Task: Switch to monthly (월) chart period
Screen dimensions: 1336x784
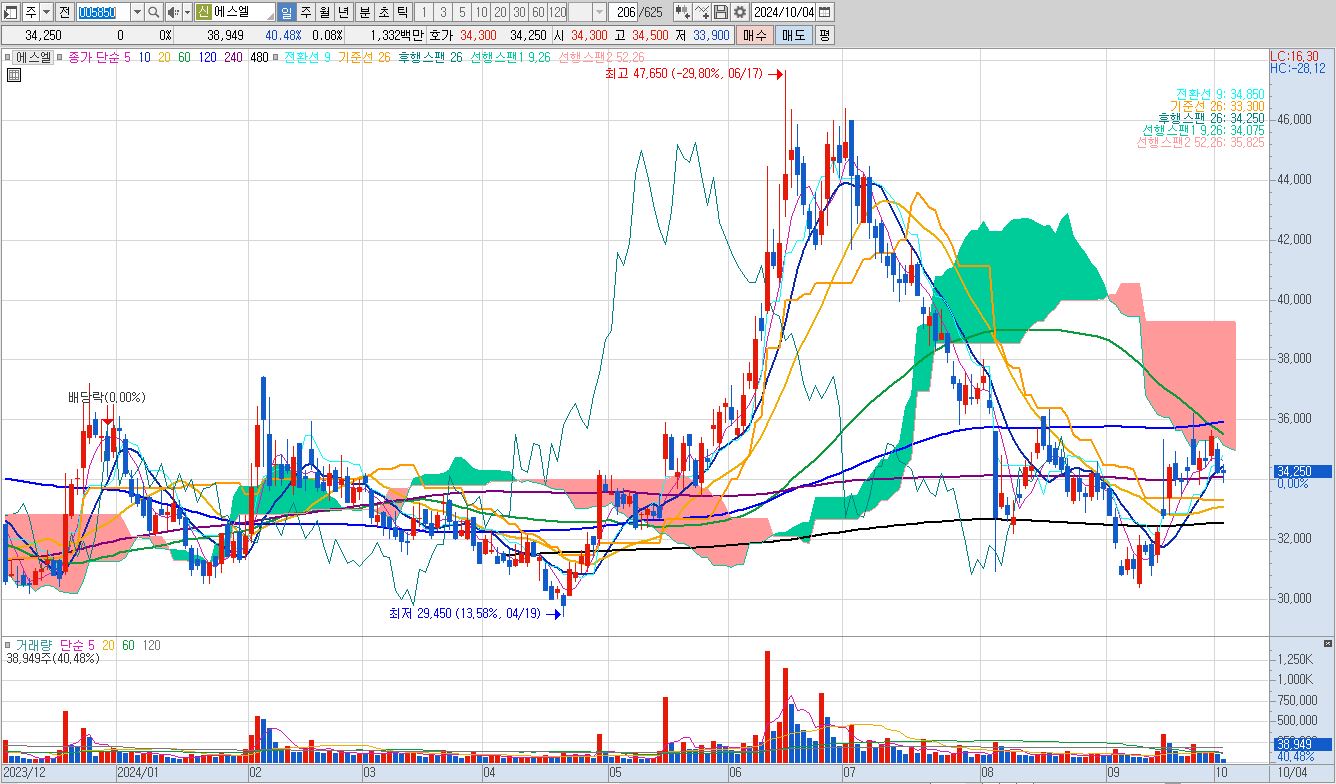Action: coord(324,12)
